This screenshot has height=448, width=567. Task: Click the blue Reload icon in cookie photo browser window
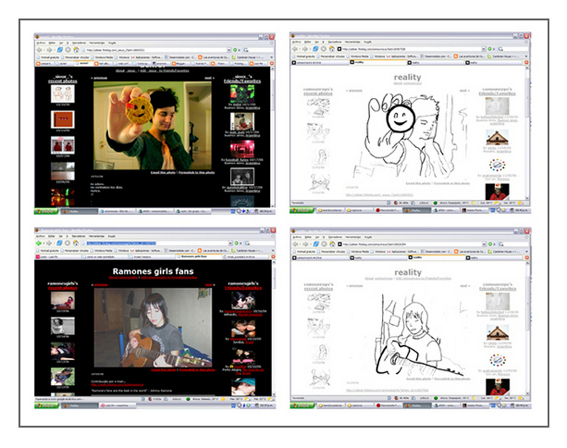(x=60, y=50)
